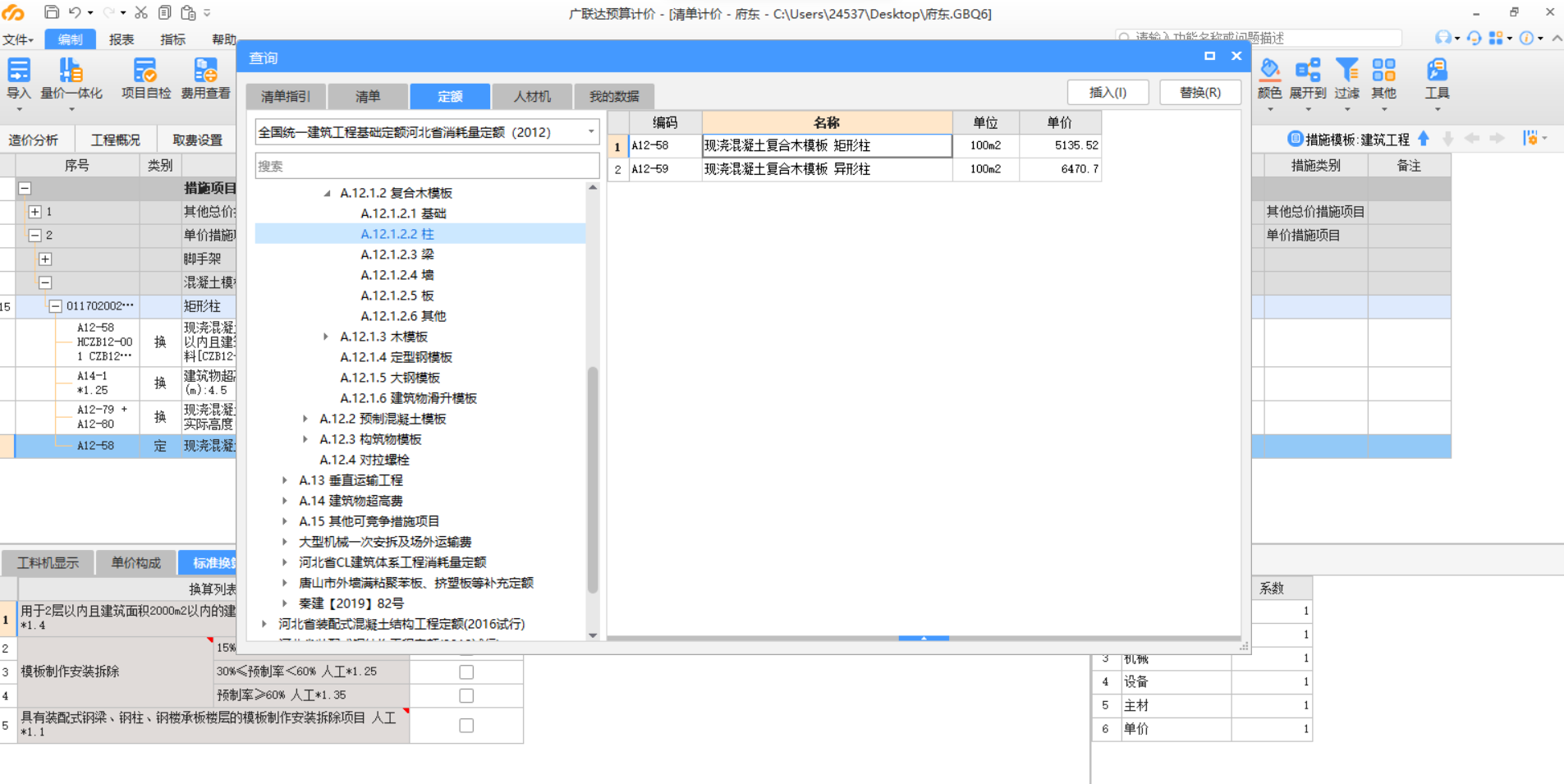The image size is (1564, 784).
Task: Click the gray left arrow icon
Action: tap(1472, 139)
